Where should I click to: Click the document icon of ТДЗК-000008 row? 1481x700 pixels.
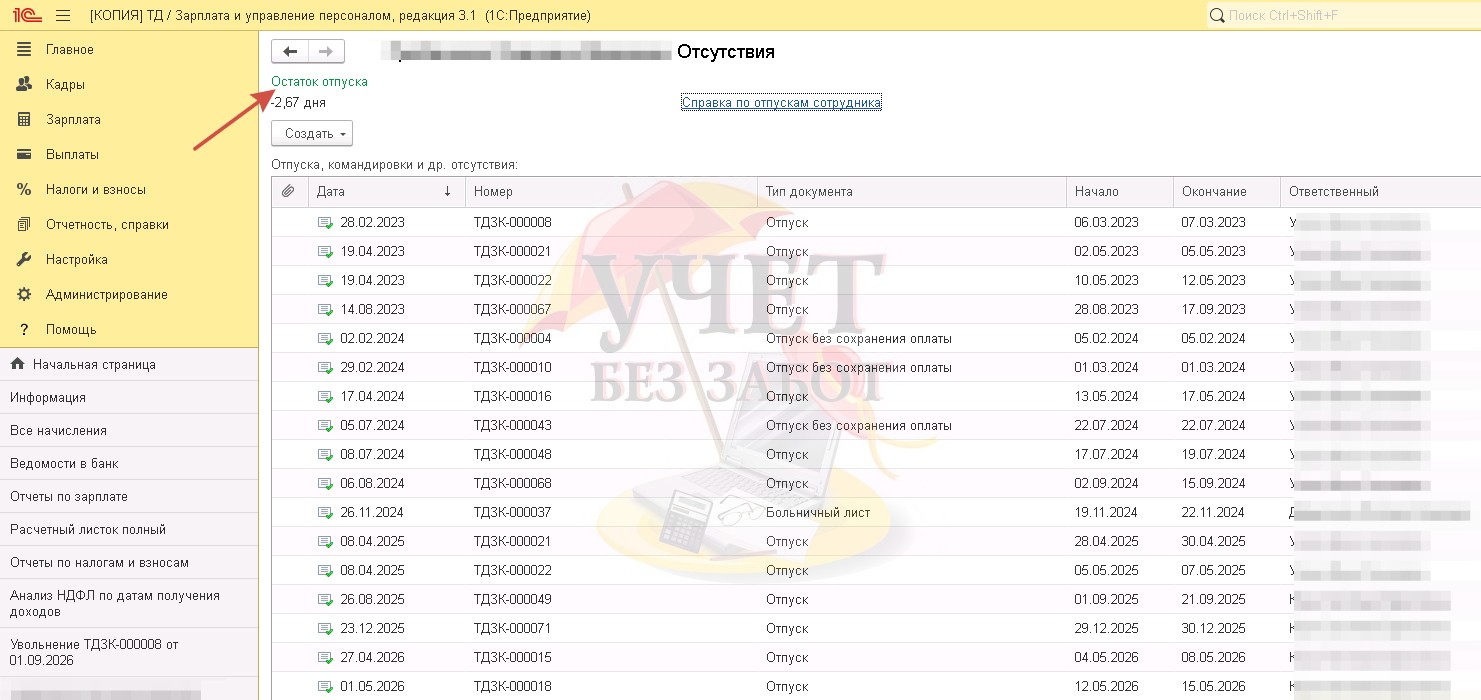click(325, 222)
